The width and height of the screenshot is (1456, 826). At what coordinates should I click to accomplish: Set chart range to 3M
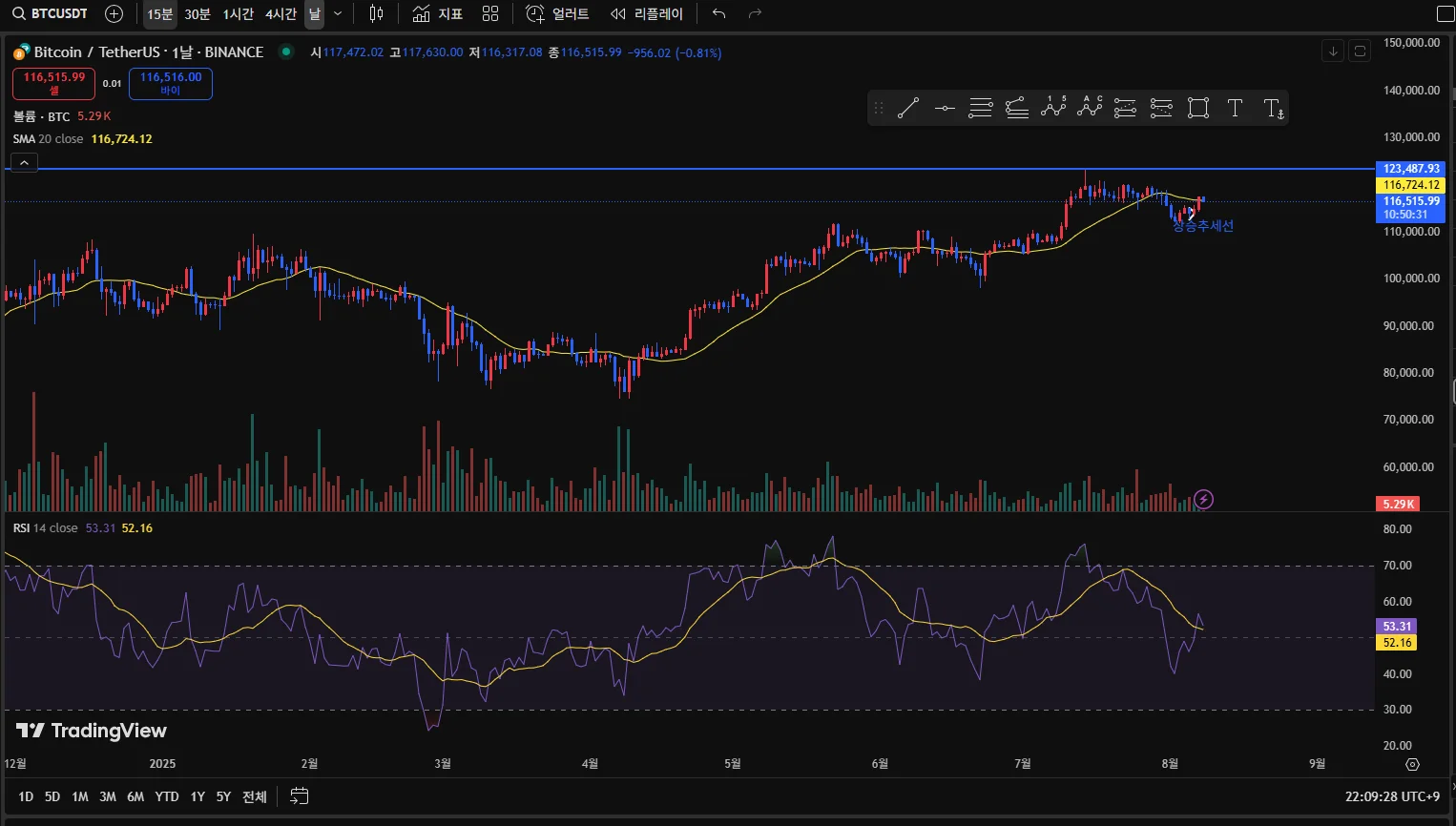click(108, 796)
